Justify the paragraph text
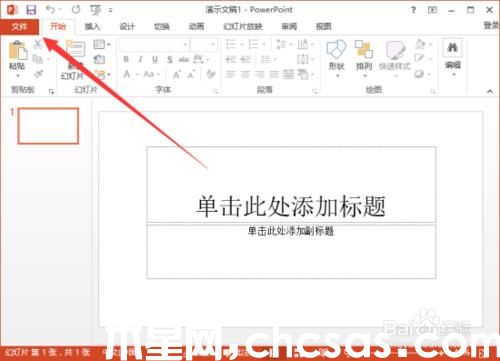The height and width of the screenshot is (361, 500). 274,74
